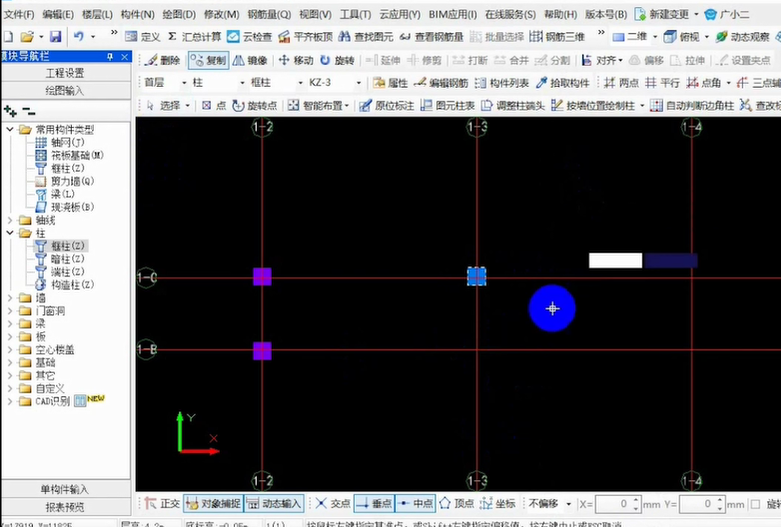Toggle 动态输入 dynamic input

pos(274,504)
